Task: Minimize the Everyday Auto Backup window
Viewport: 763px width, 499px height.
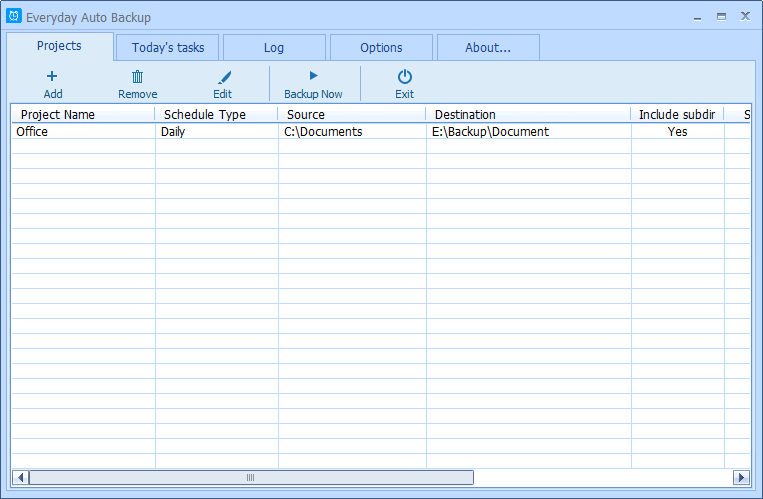Action: click(698, 18)
